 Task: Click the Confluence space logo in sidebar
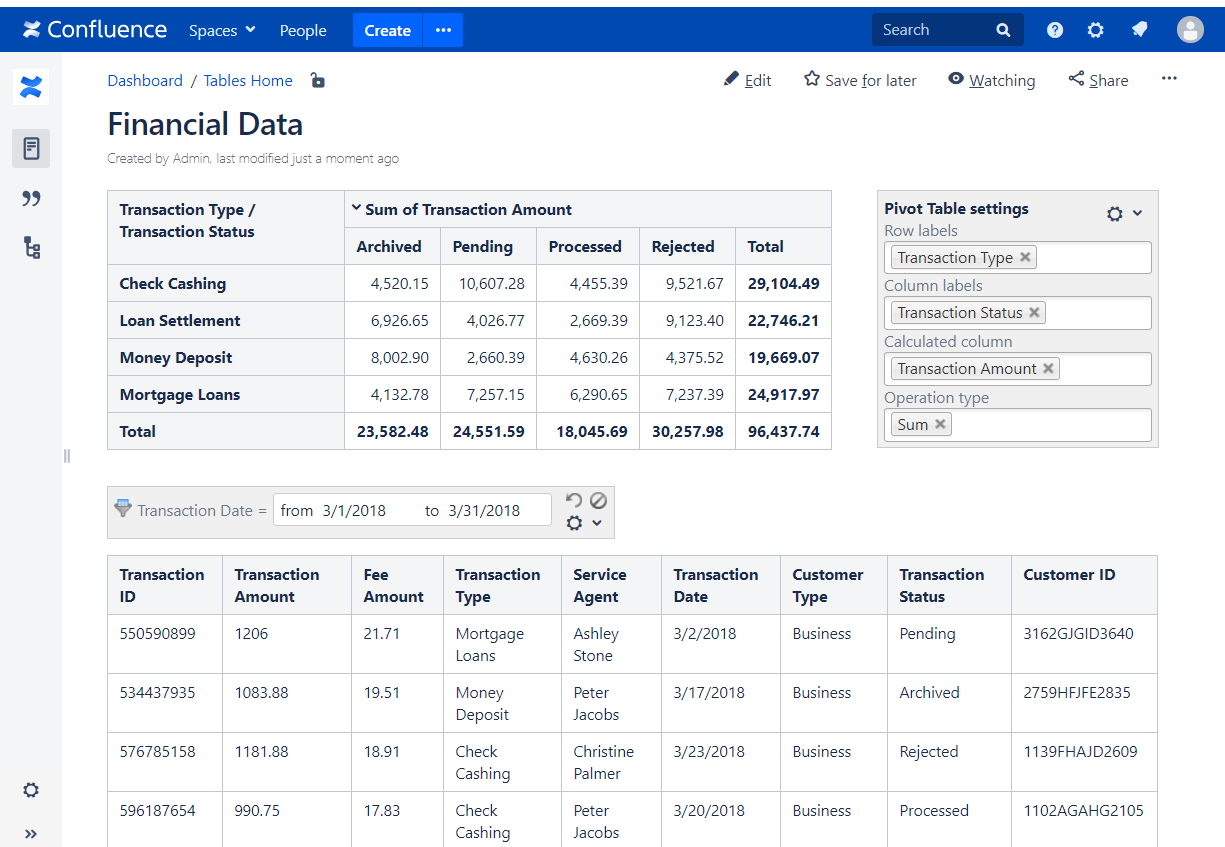31,87
